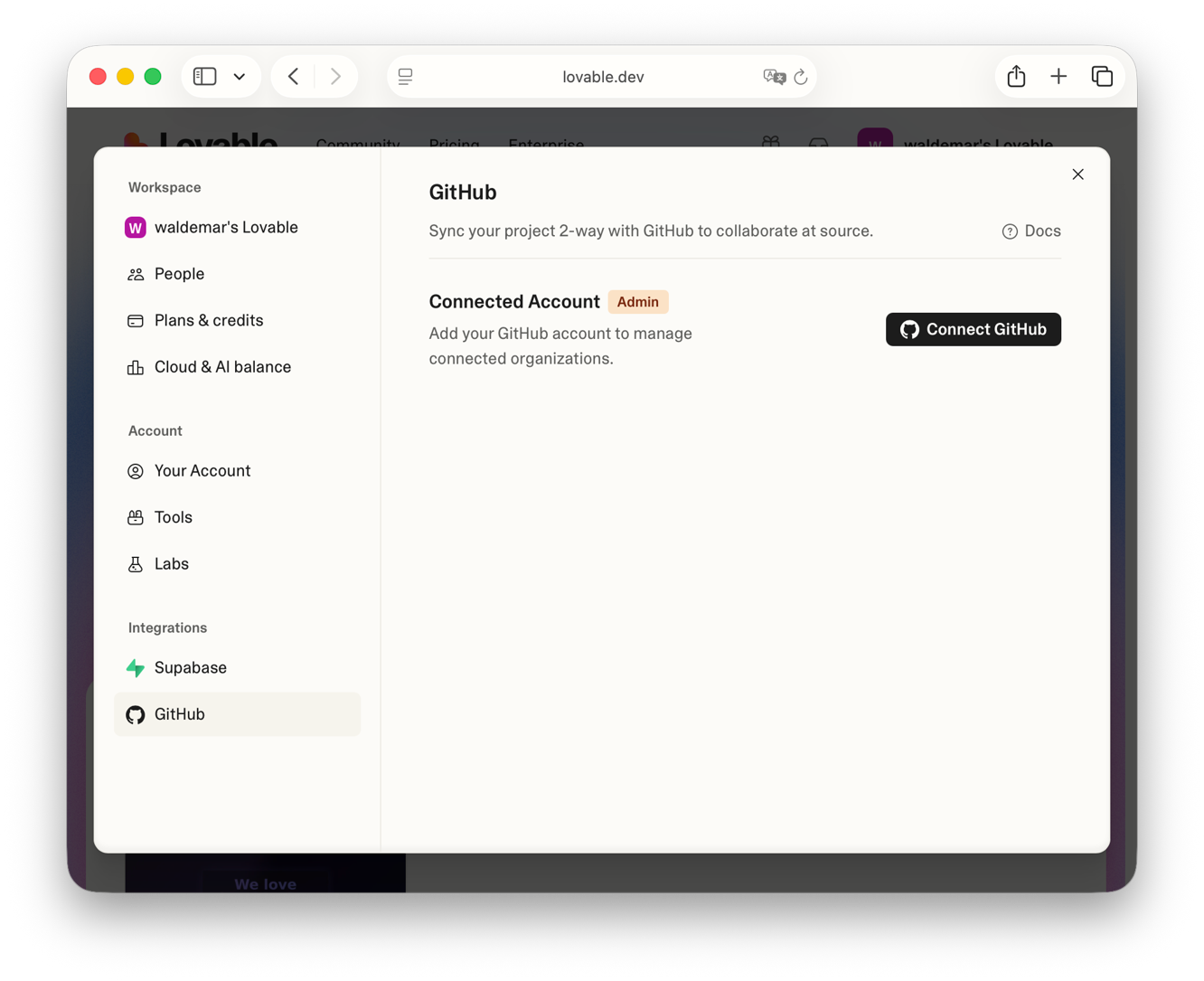Toggle the Safari sidebar panel icon
Image resolution: width=1204 pixels, height=981 pixels.
[204, 76]
